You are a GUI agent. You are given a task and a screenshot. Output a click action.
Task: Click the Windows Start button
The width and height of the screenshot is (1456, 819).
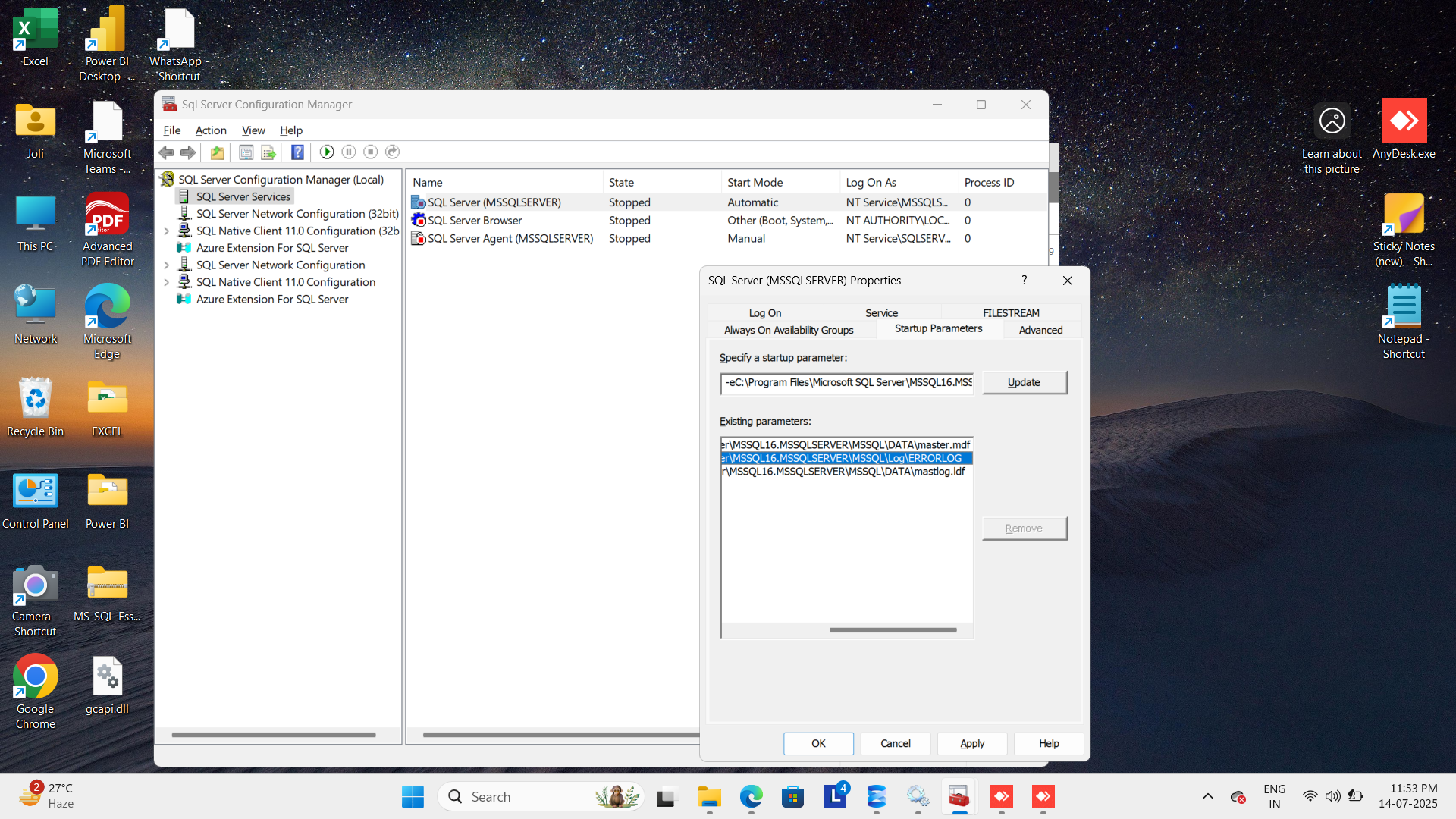413,797
